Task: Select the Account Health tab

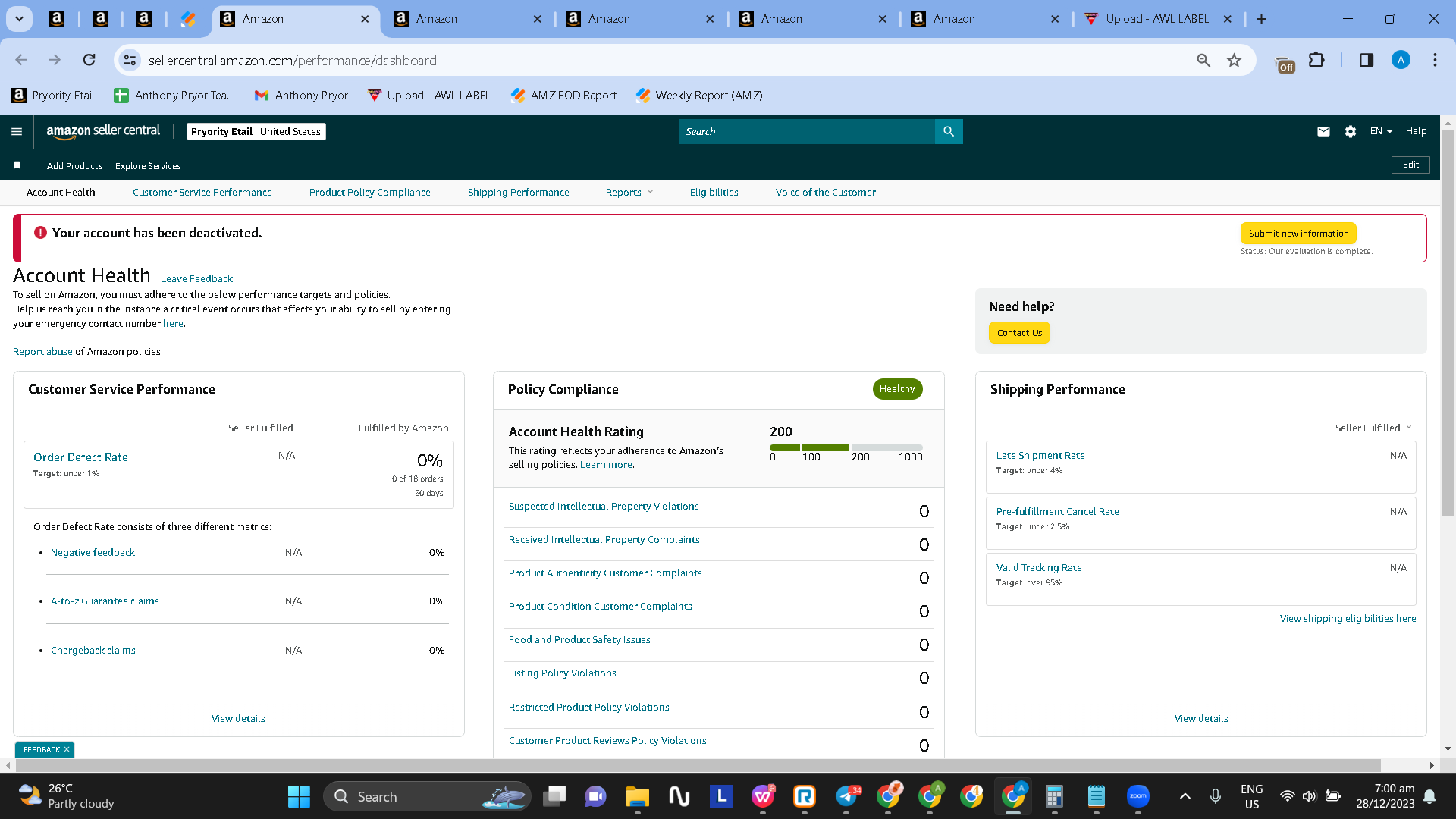Action: [x=61, y=193]
